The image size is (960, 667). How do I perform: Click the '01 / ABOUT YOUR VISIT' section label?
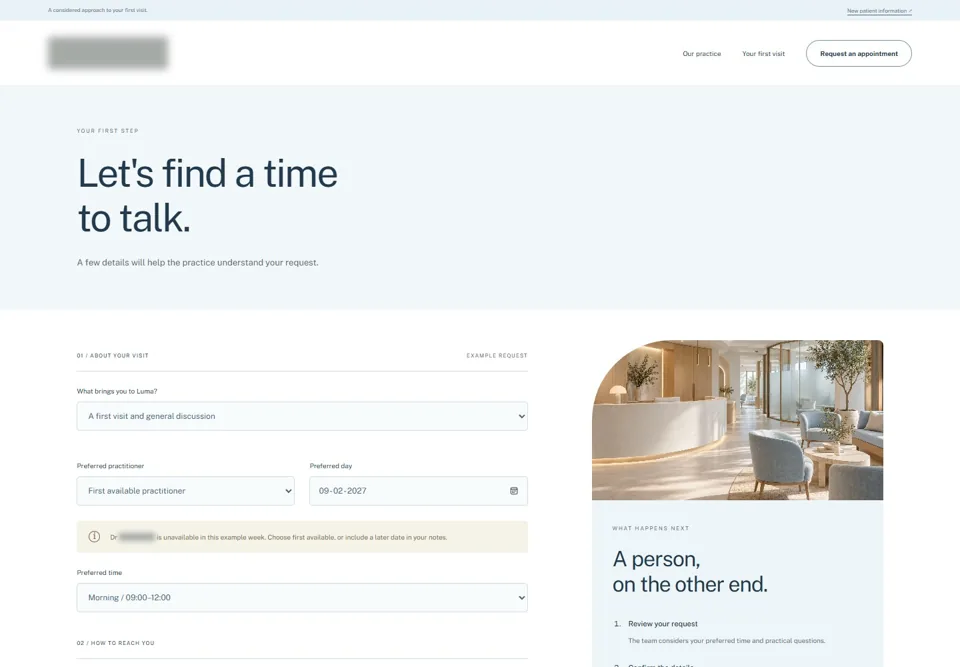pyautogui.click(x=113, y=355)
